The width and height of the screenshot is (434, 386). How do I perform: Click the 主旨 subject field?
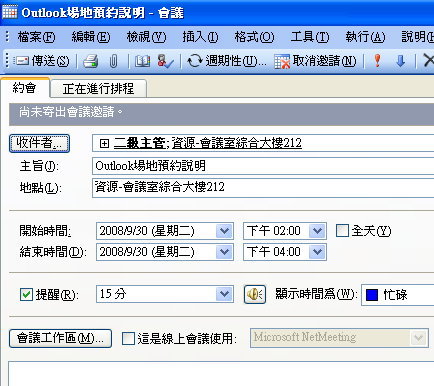coord(263,166)
